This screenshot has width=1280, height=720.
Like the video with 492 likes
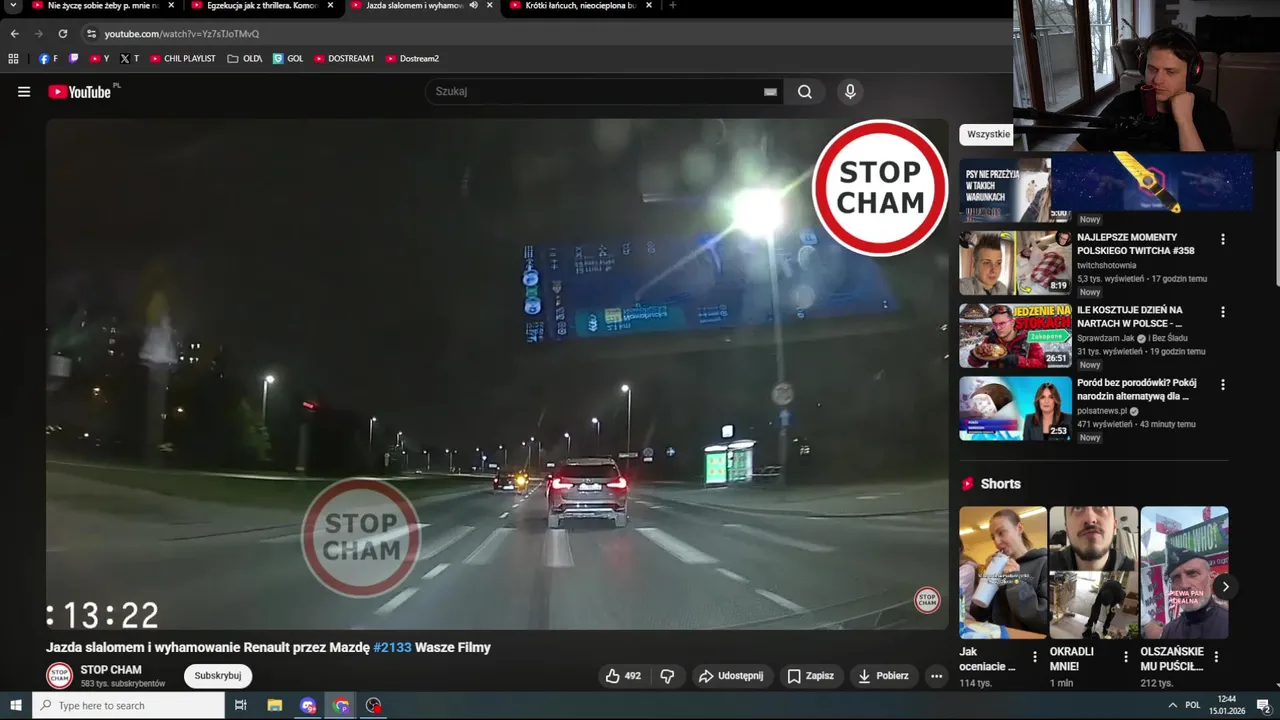pyautogui.click(x=623, y=676)
